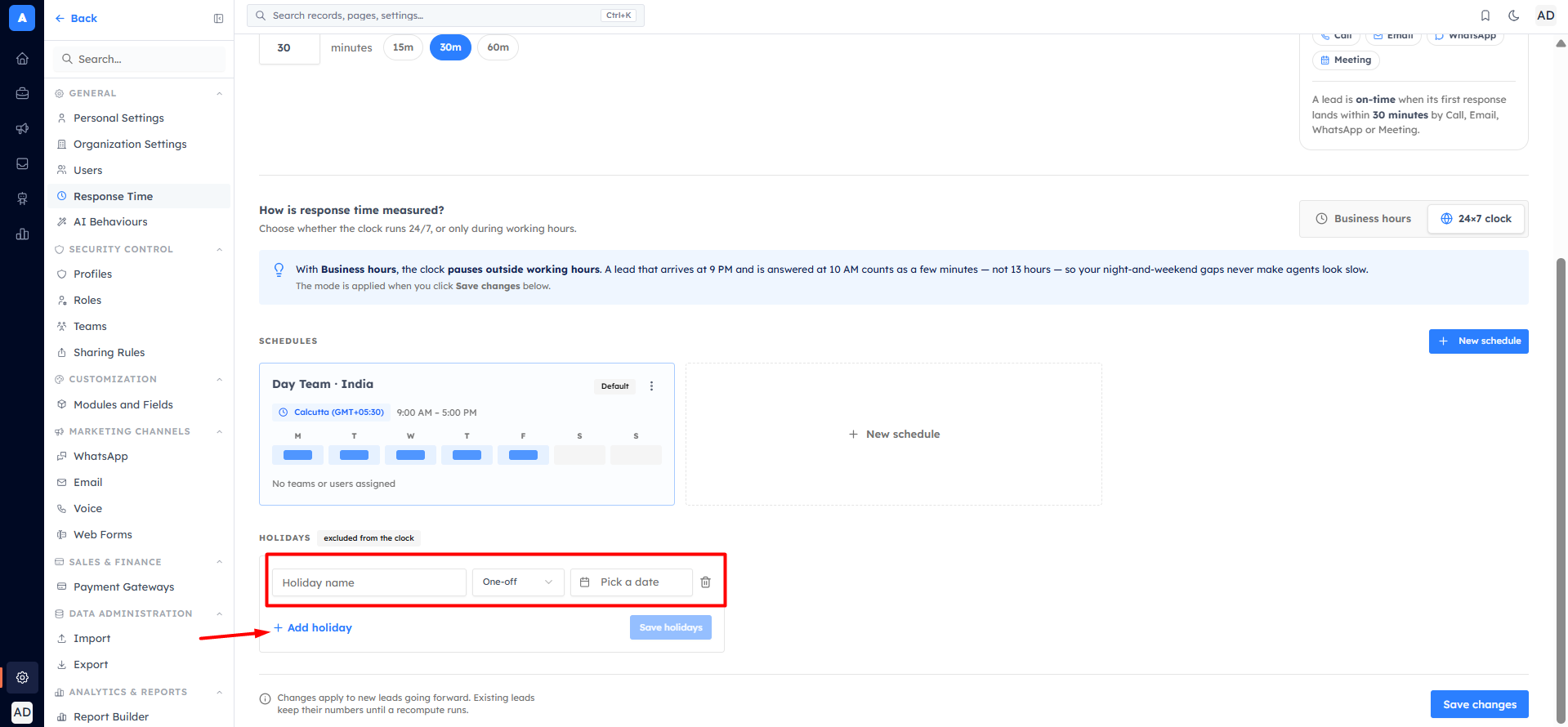Focus the Holiday name field

(x=369, y=582)
